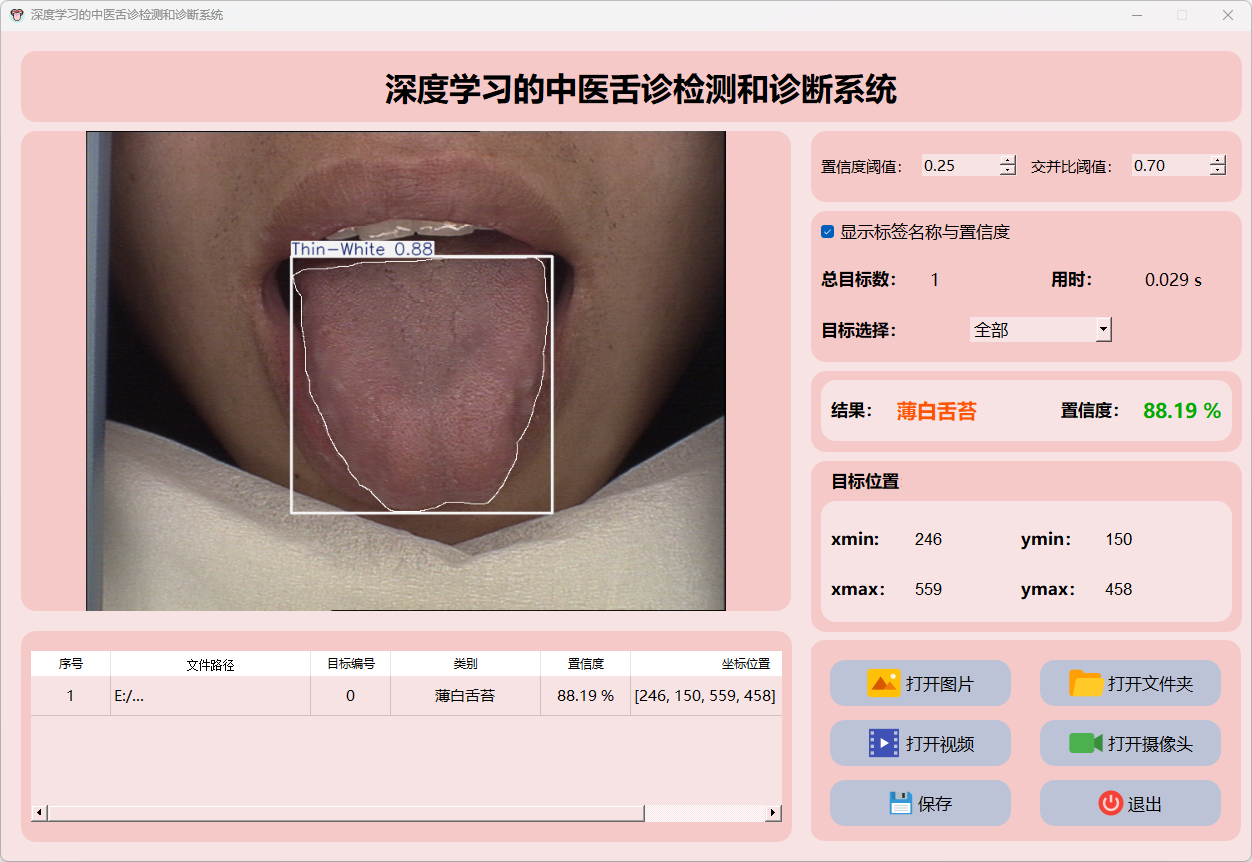Click the floppy disk icon for 保存

point(900,803)
